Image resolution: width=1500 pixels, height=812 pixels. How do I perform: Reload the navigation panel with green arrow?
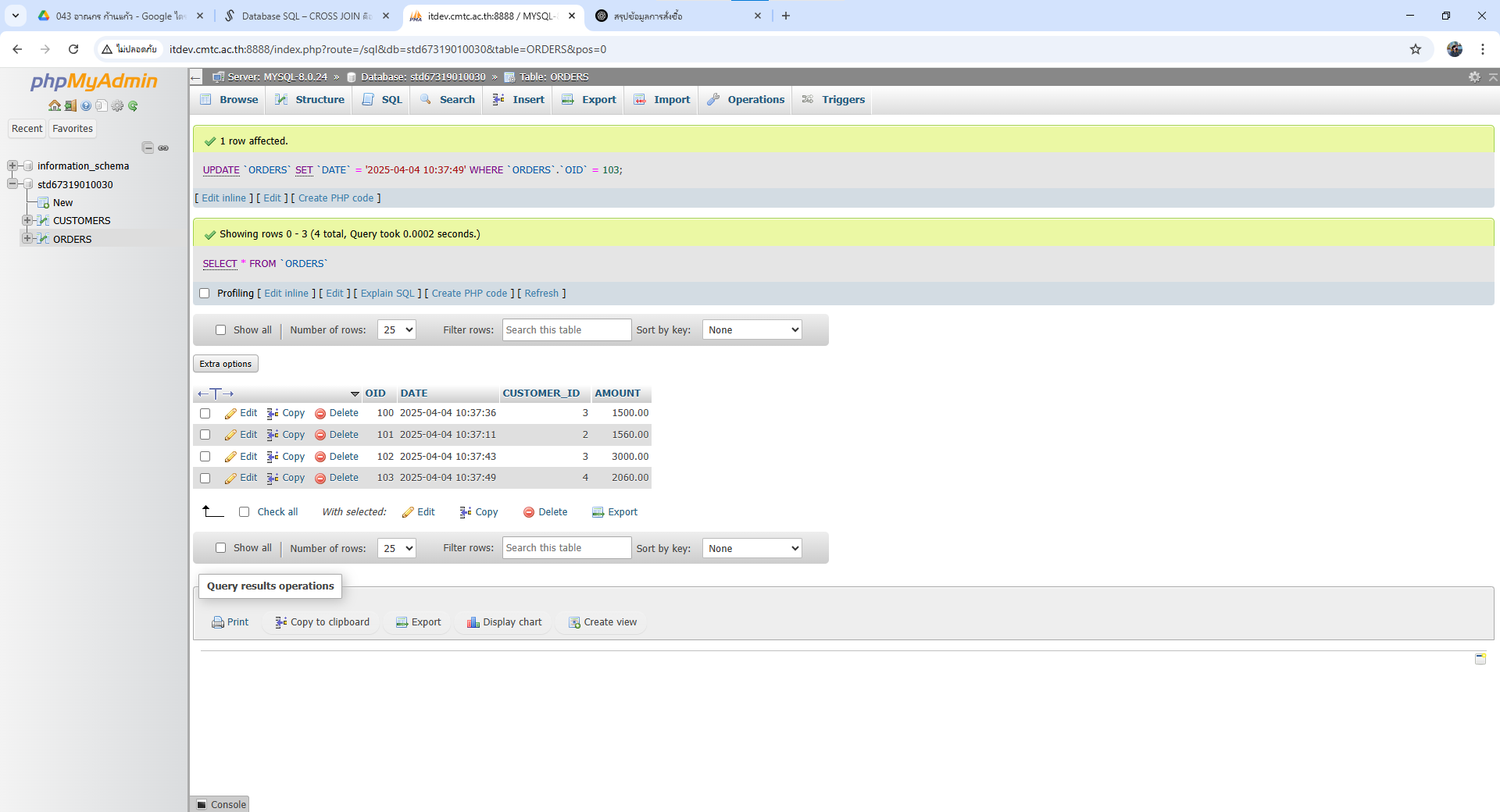[x=133, y=105]
